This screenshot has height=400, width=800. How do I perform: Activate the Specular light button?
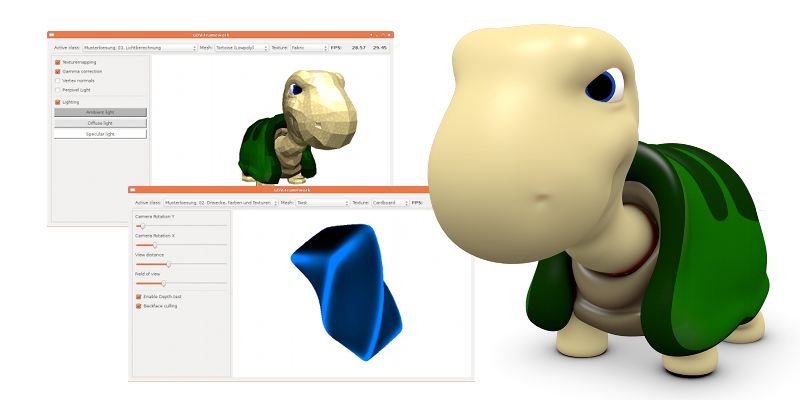click(x=100, y=133)
